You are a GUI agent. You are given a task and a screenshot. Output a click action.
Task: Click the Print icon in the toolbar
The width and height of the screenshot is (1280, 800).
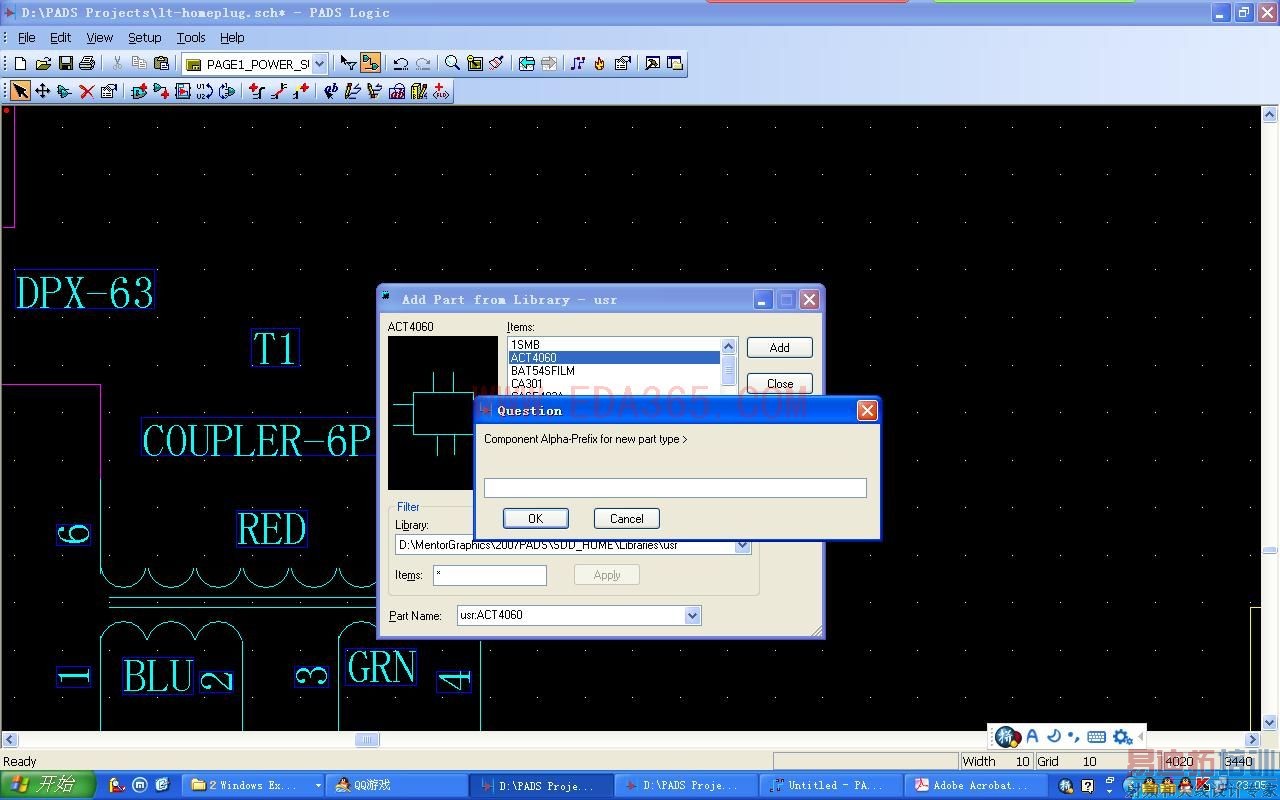pos(87,63)
